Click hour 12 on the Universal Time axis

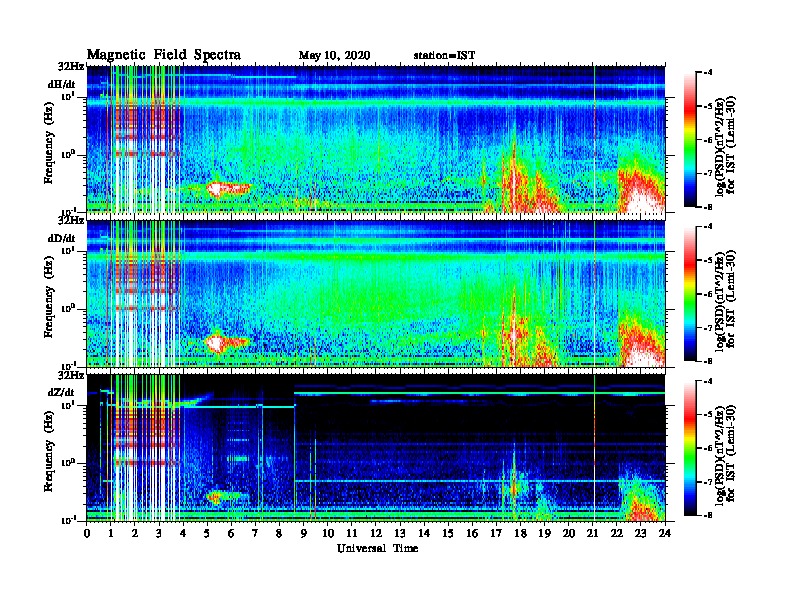pyautogui.click(x=376, y=534)
